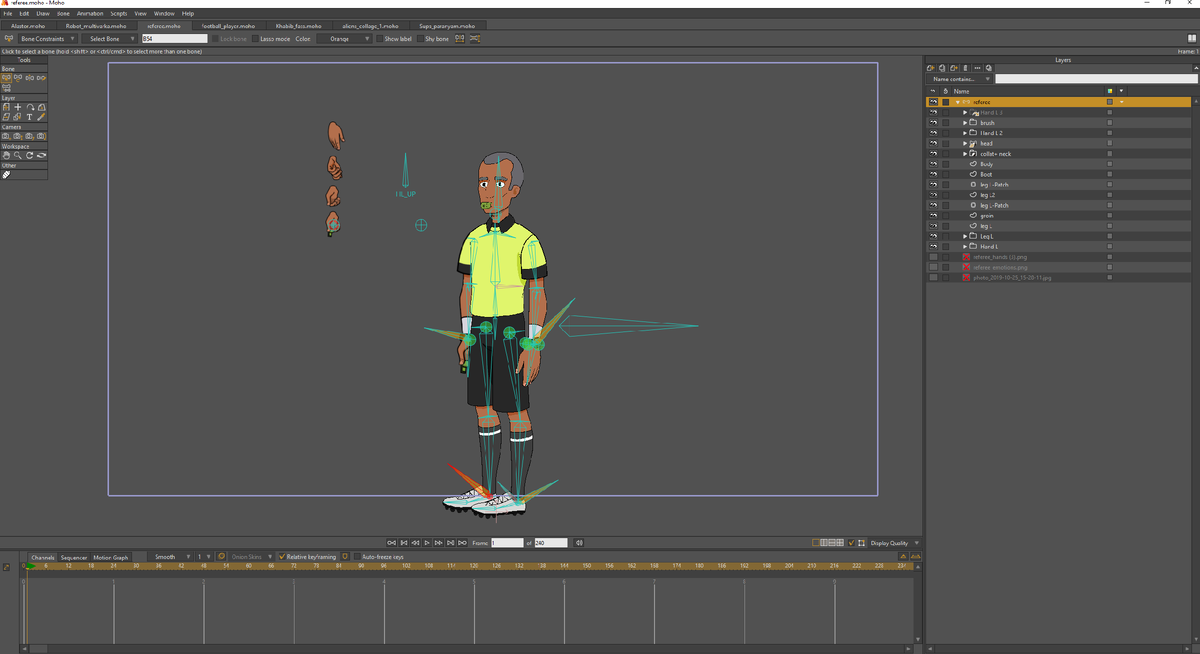Expand the brush folder layer
Screen dimensions: 1200x654
click(965, 123)
